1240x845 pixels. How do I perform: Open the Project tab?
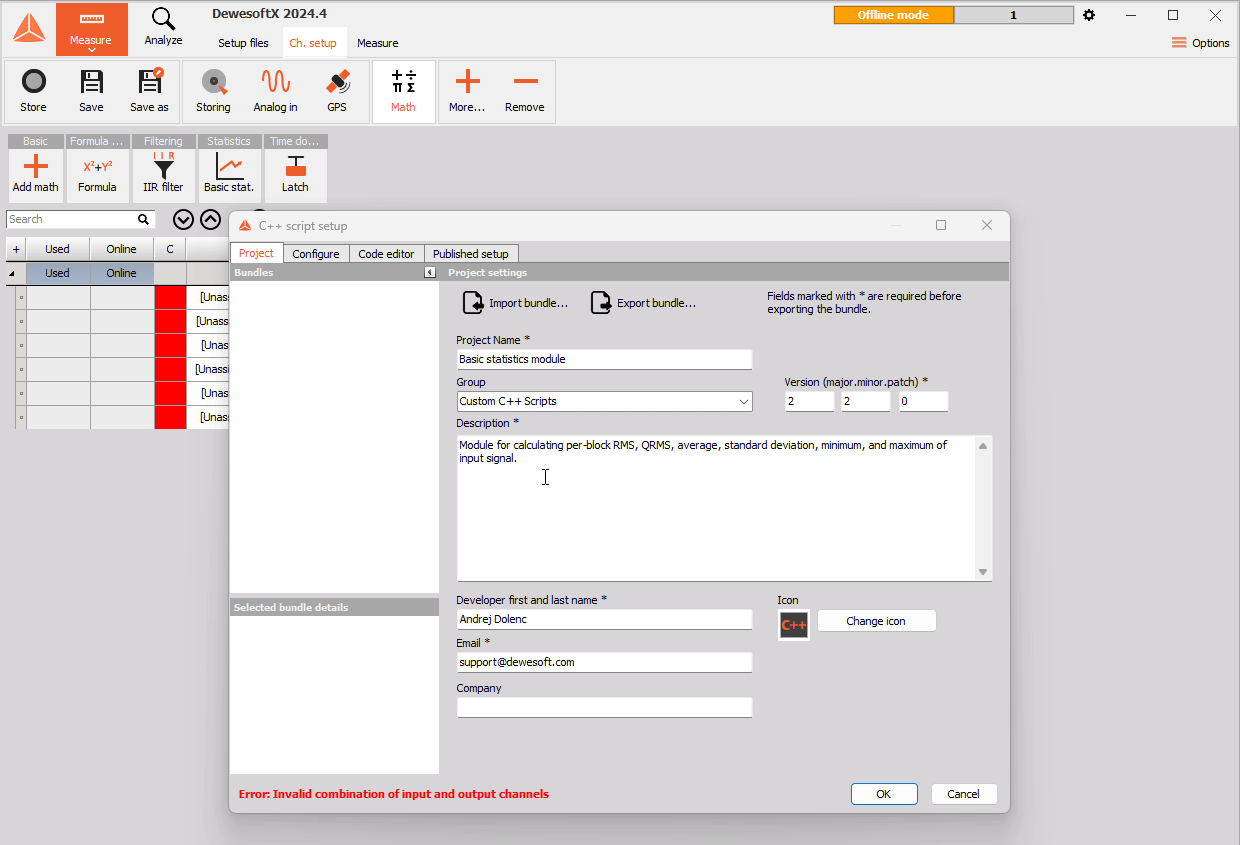(x=256, y=253)
